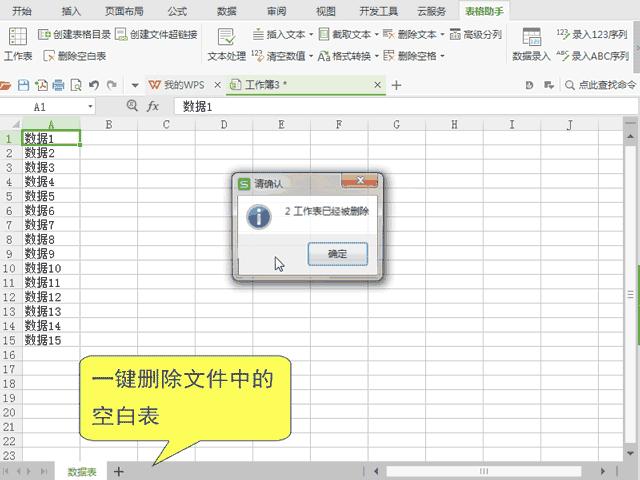Click the save disk icon

point(23,85)
